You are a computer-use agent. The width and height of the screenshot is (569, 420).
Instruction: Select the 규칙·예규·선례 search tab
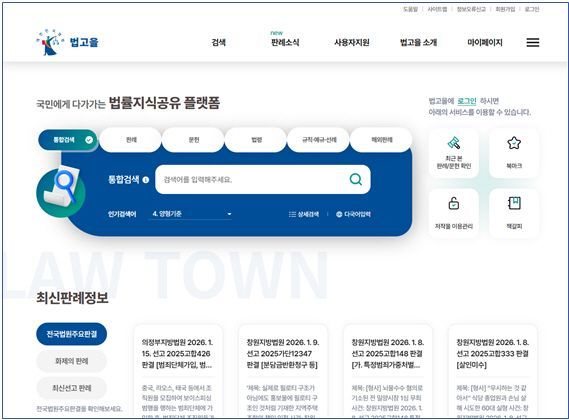pyautogui.click(x=319, y=140)
